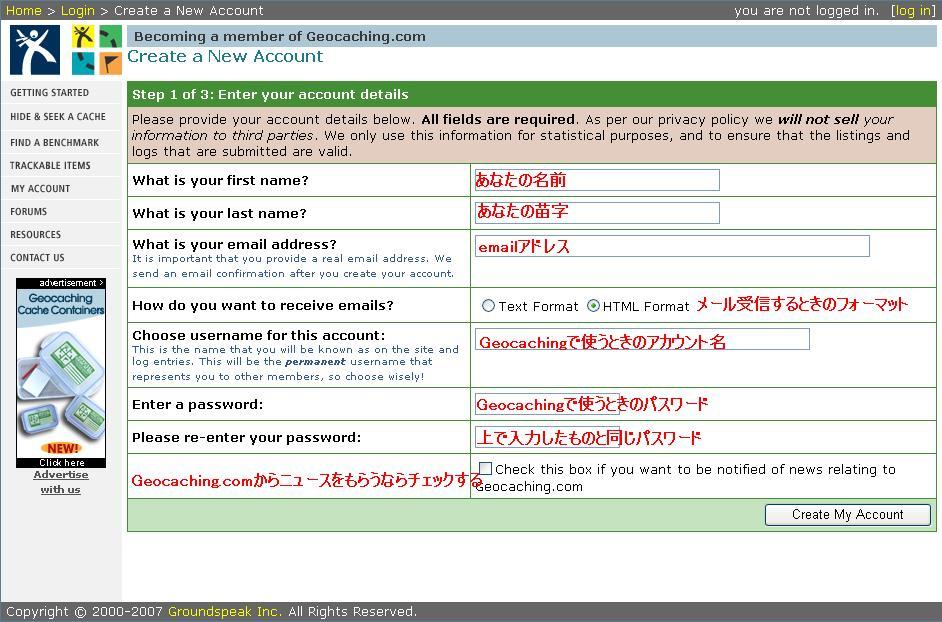Open Find a Benchmark page

54,142
